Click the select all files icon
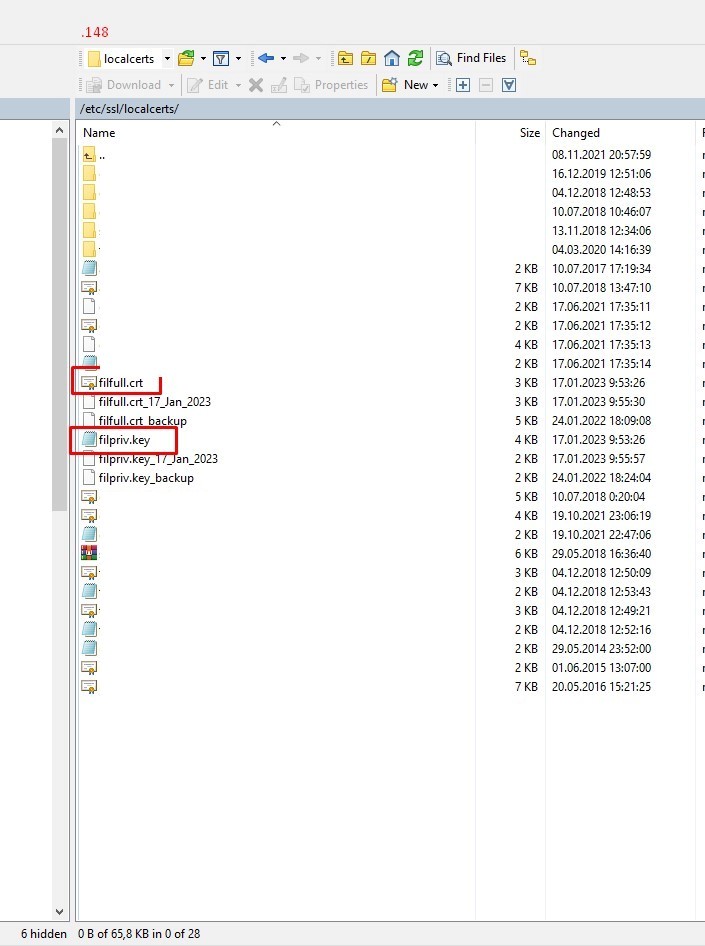 pos(509,85)
